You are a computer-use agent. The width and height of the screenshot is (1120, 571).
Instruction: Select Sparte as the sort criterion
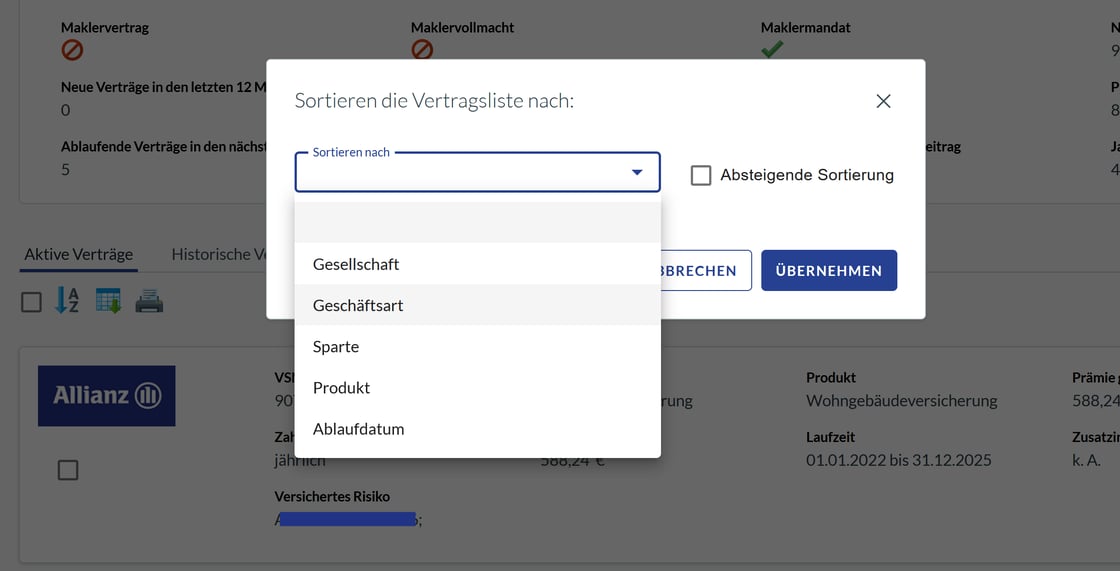[336, 346]
